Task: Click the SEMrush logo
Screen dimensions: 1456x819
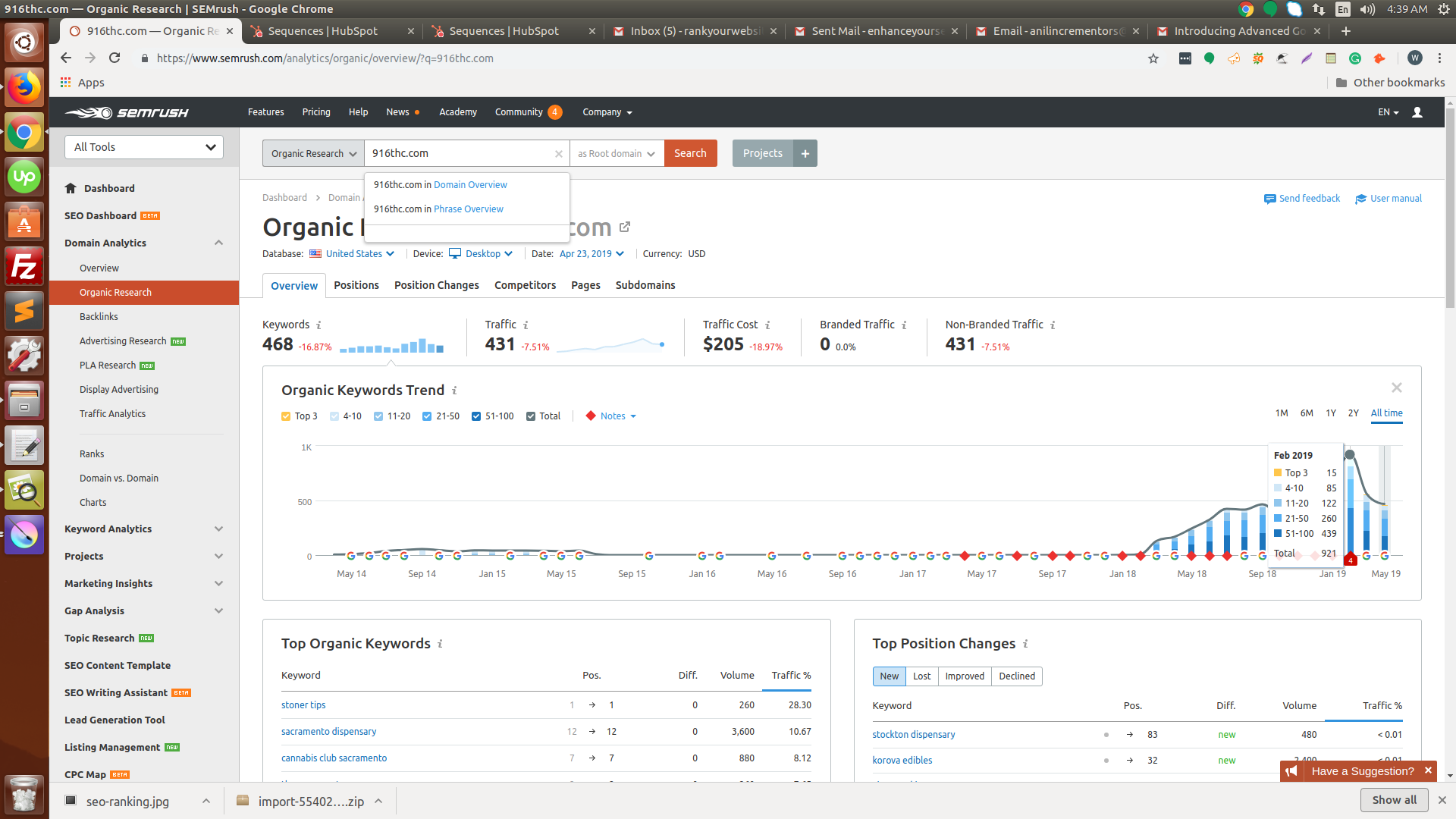Action: click(x=127, y=112)
